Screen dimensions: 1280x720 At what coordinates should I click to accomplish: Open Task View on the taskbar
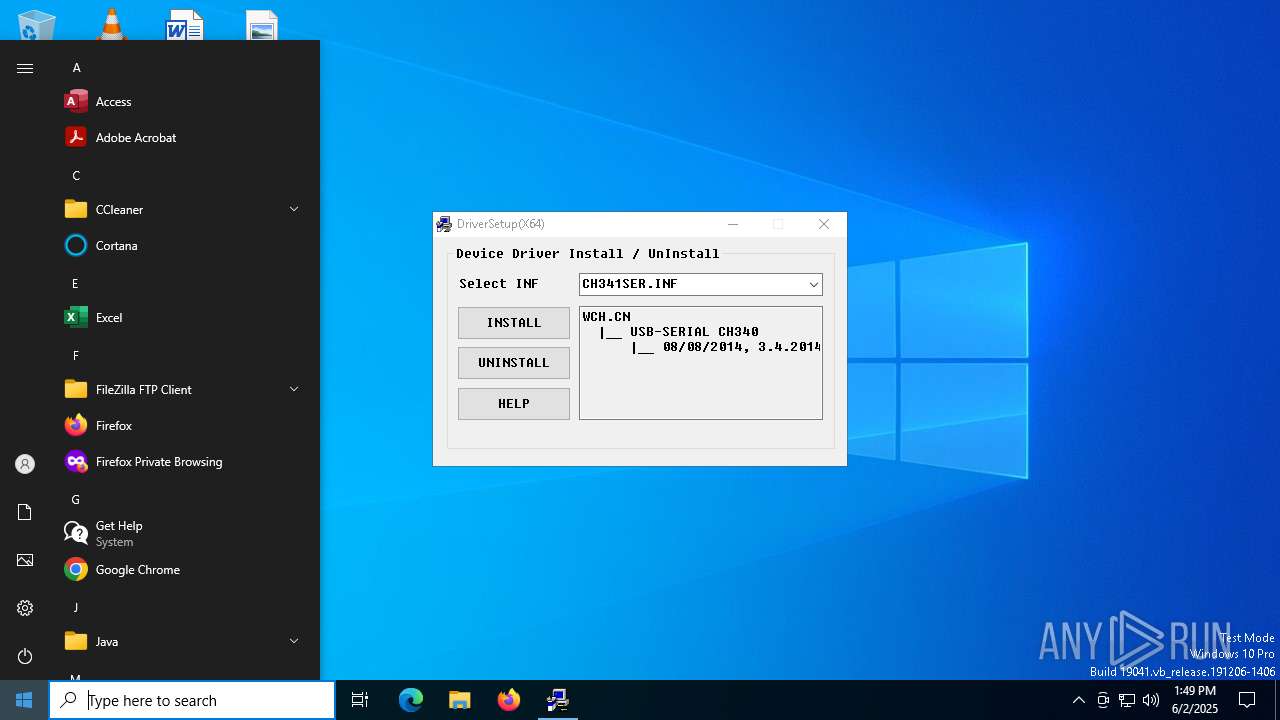tap(360, 700)
